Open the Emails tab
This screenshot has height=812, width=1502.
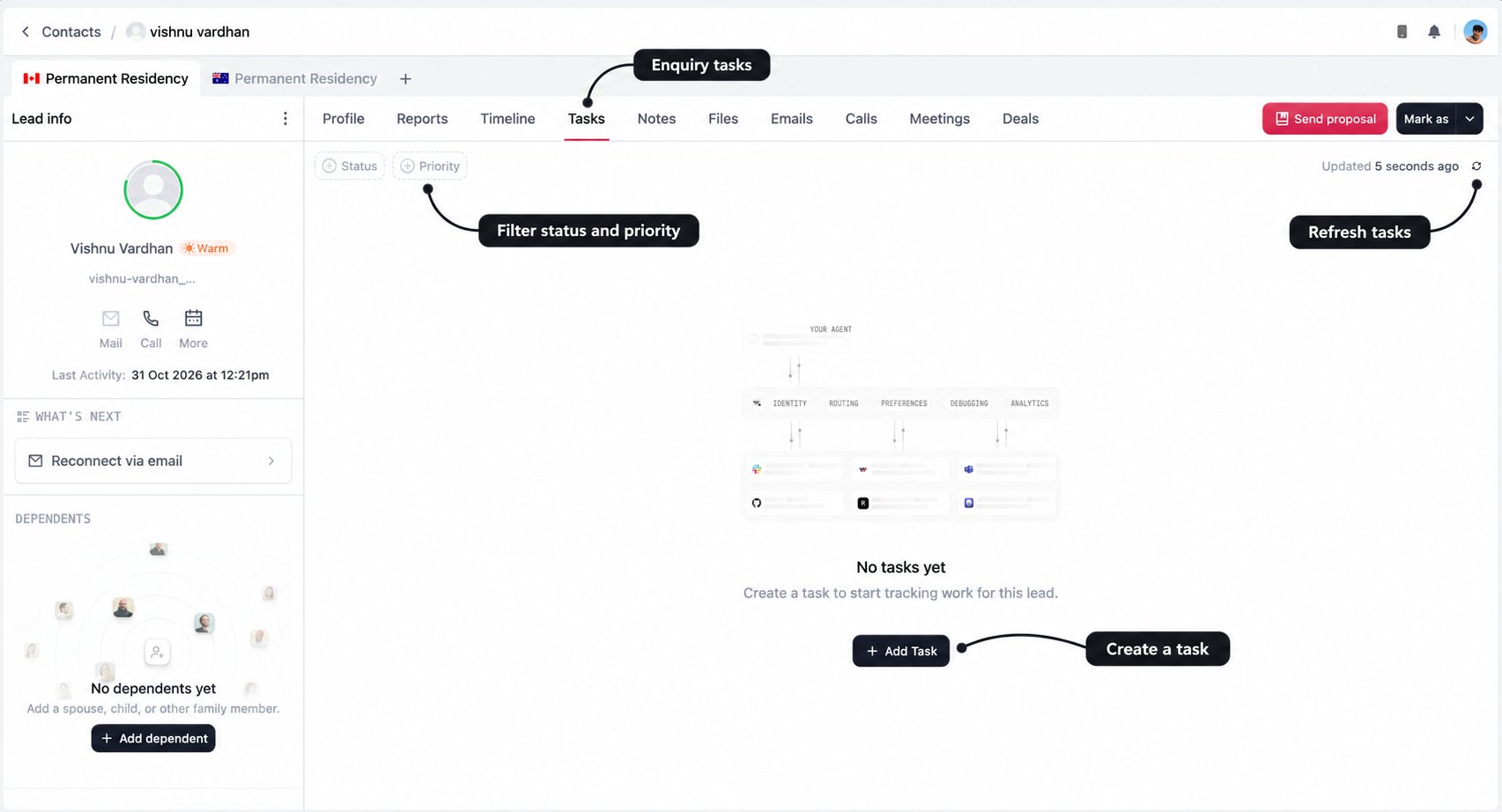coord(792,119)
